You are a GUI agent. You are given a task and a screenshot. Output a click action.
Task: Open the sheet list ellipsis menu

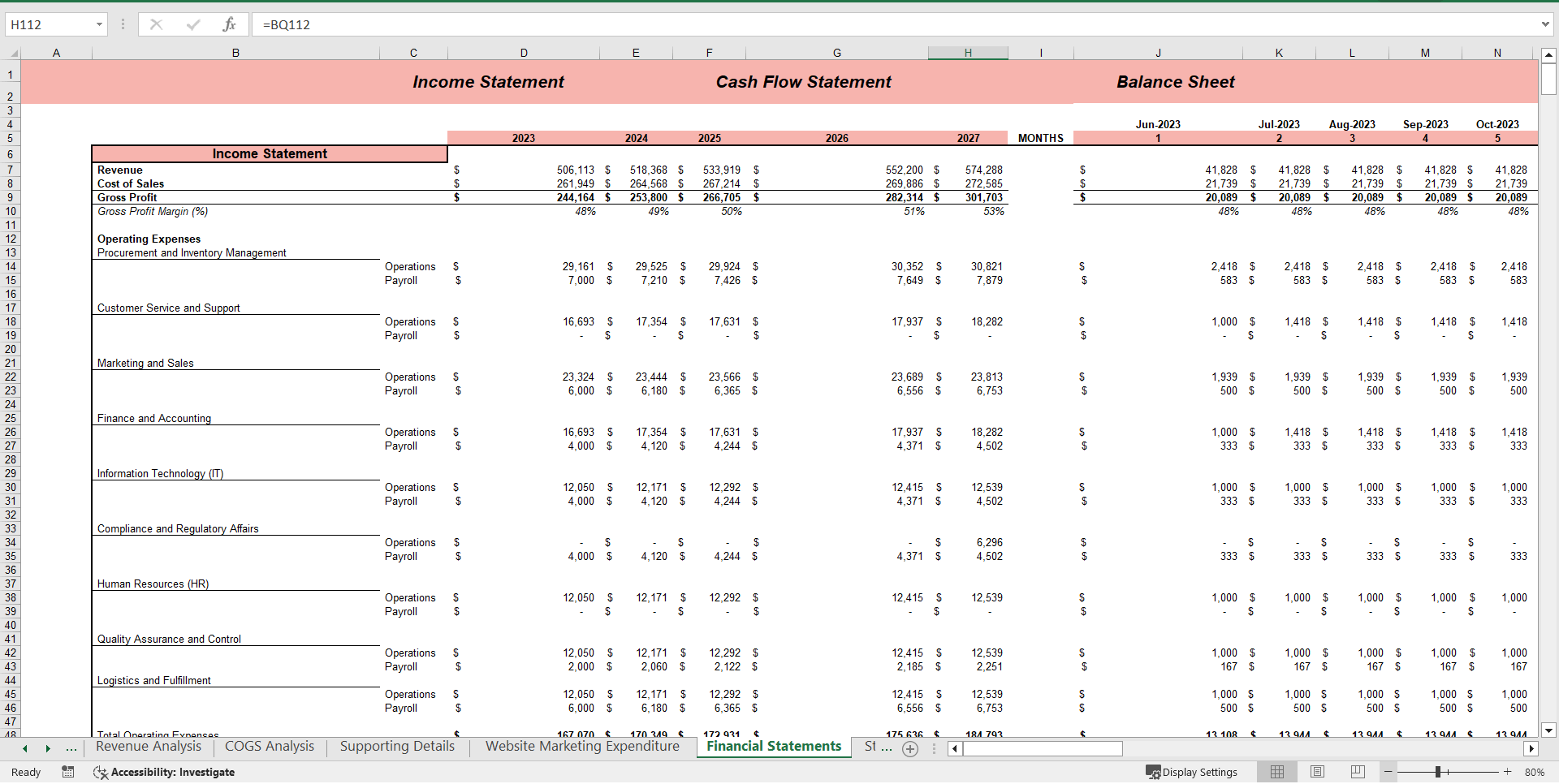[72, 749]
